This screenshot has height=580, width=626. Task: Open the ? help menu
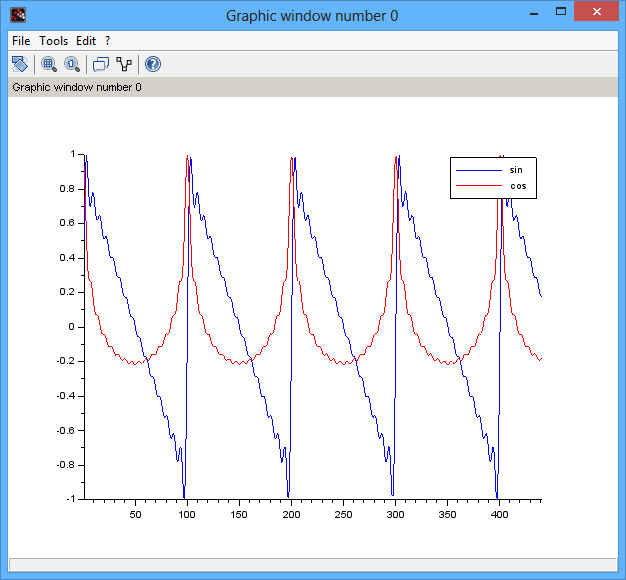pyautogui.click(x=107, y=41)
